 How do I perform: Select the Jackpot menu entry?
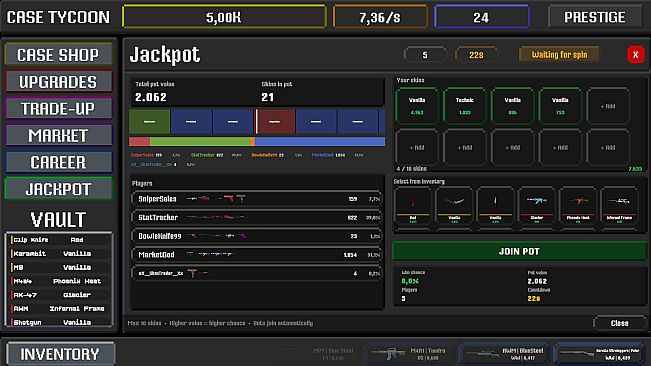pyautogui.click(x=58, y=189)
